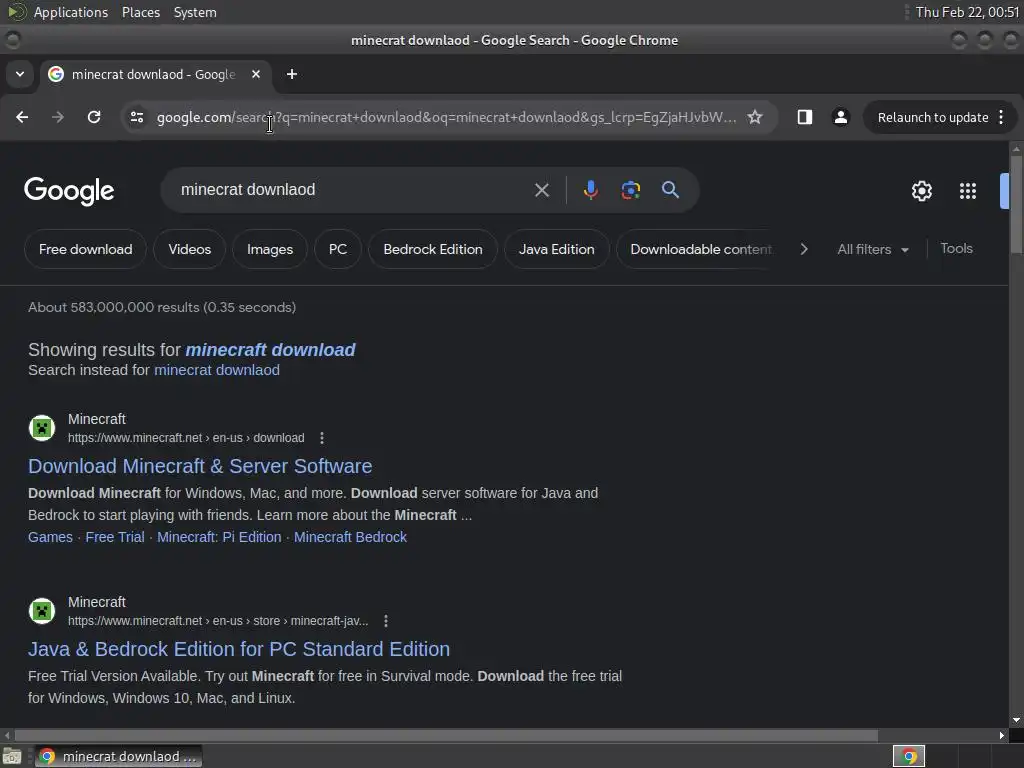Open Download Minecraft & Server Software result
The height and width of the screenshot is (768, 1024).
200,466
